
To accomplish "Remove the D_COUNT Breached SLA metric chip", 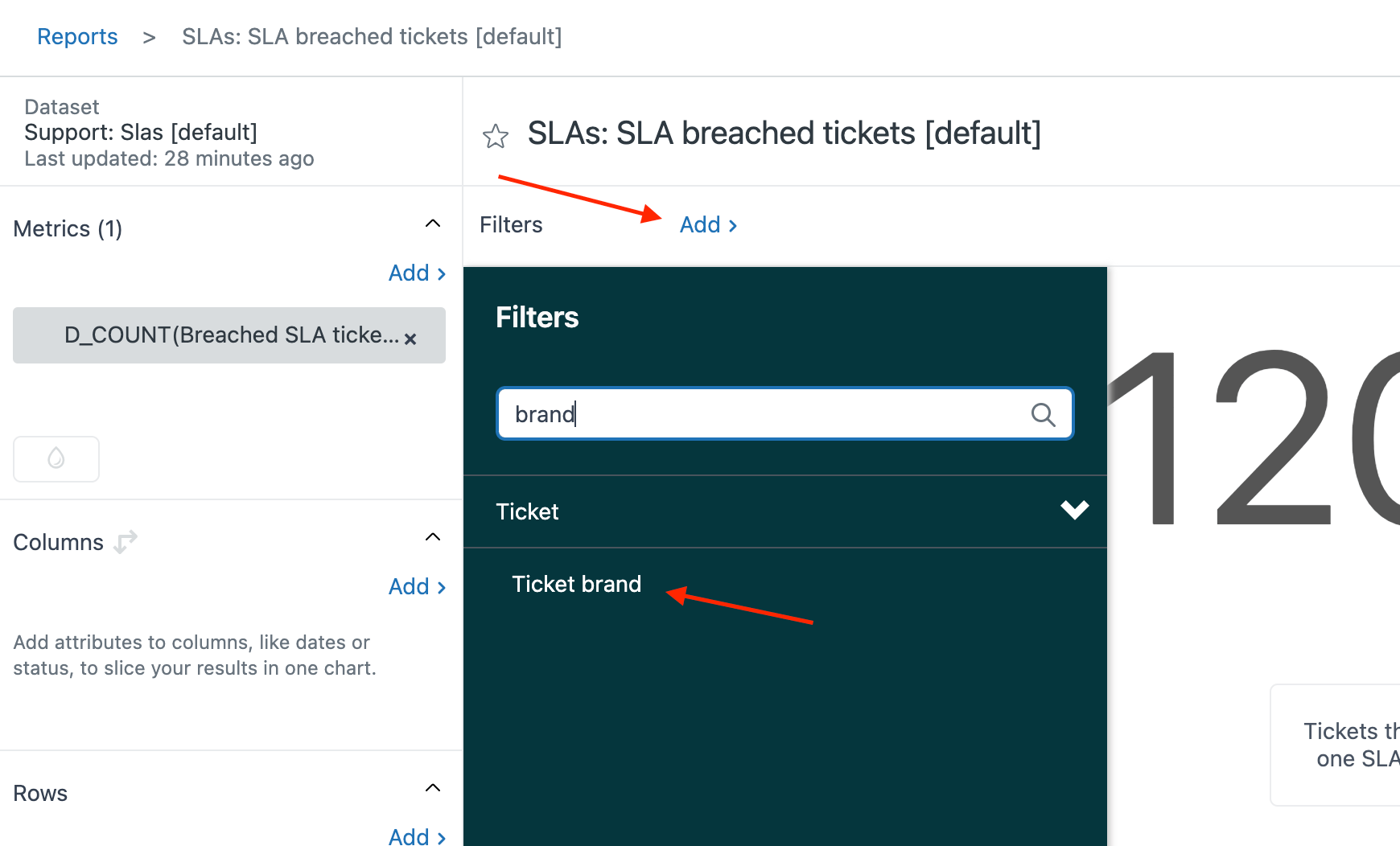I will (x=411, y=339).
